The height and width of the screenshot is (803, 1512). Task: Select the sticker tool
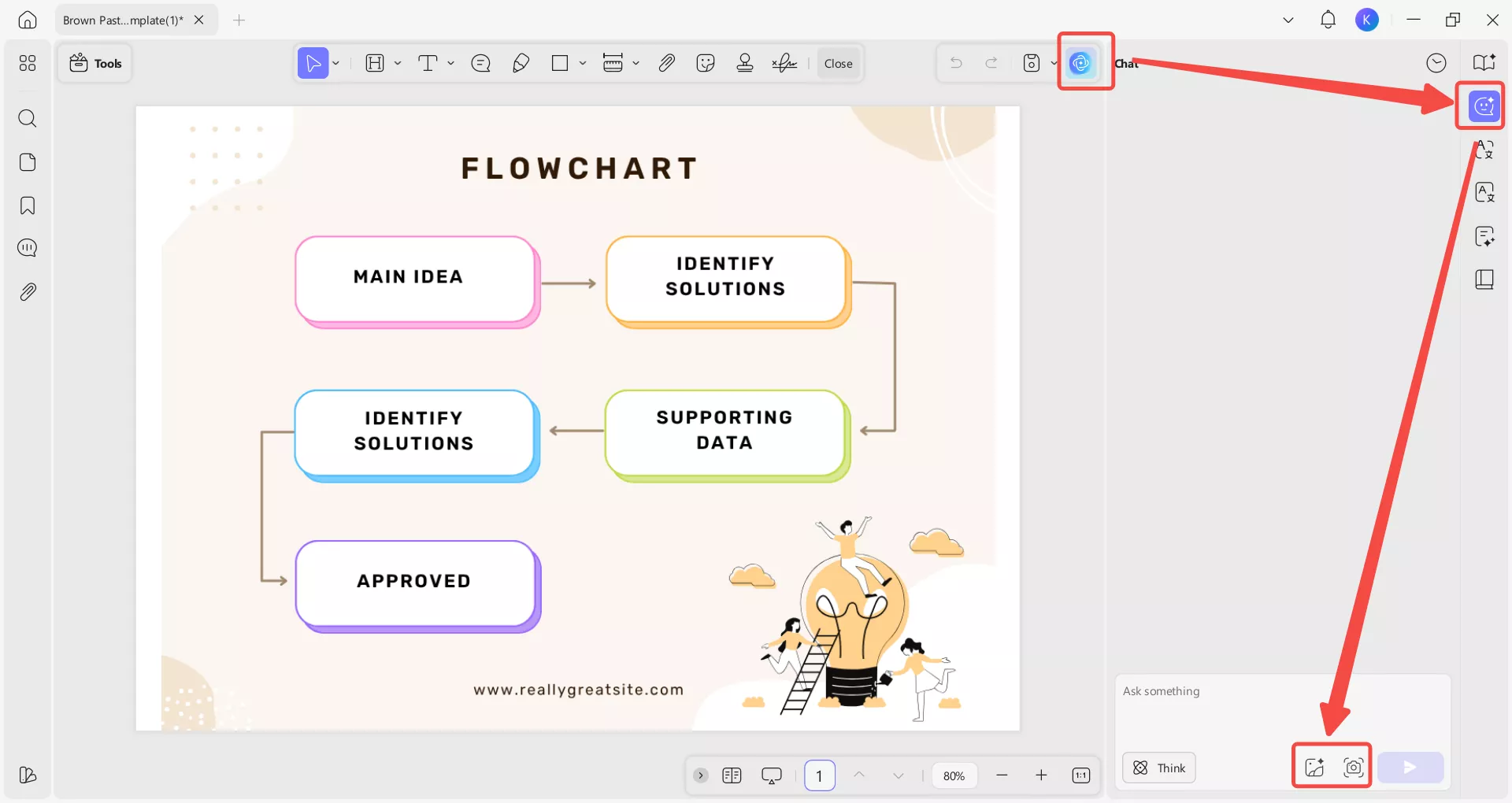706,64
